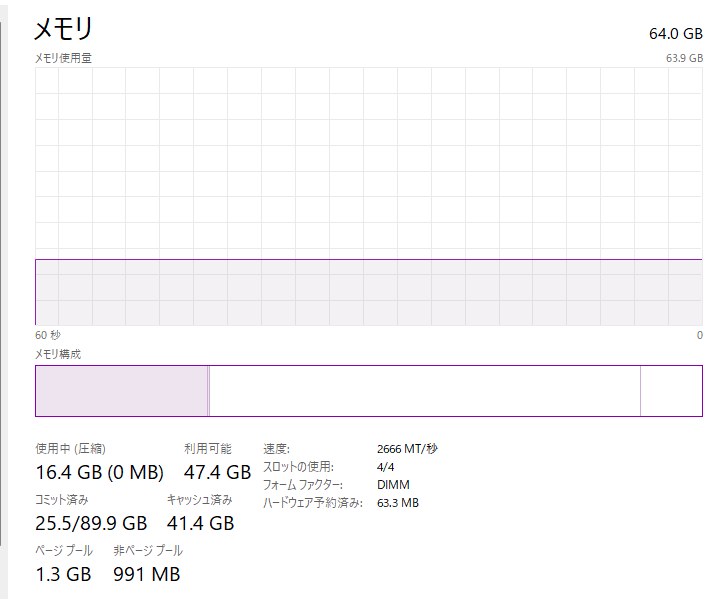Click the in-use segment of memory composition bar
The image size is (726, 599).
point(120,391)
